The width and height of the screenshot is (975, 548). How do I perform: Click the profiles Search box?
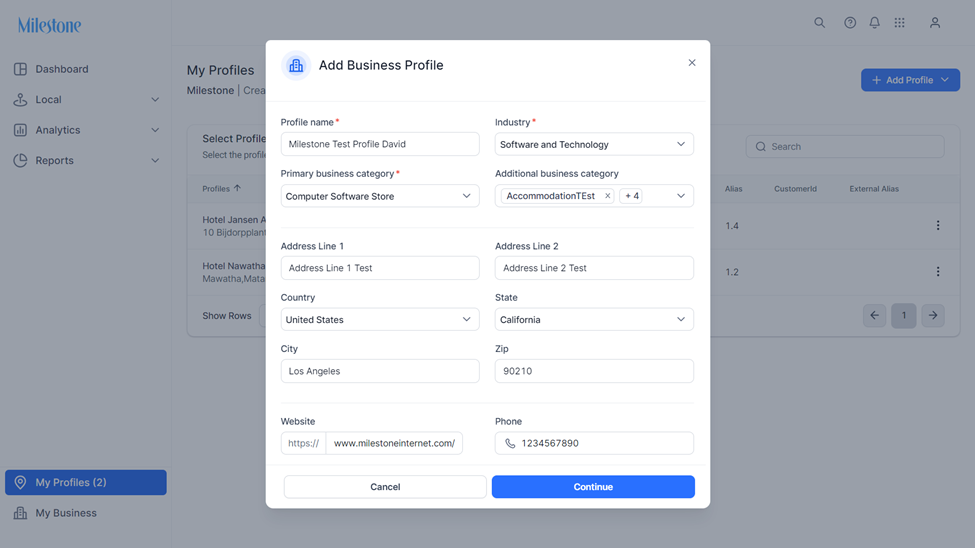(845, 147)
